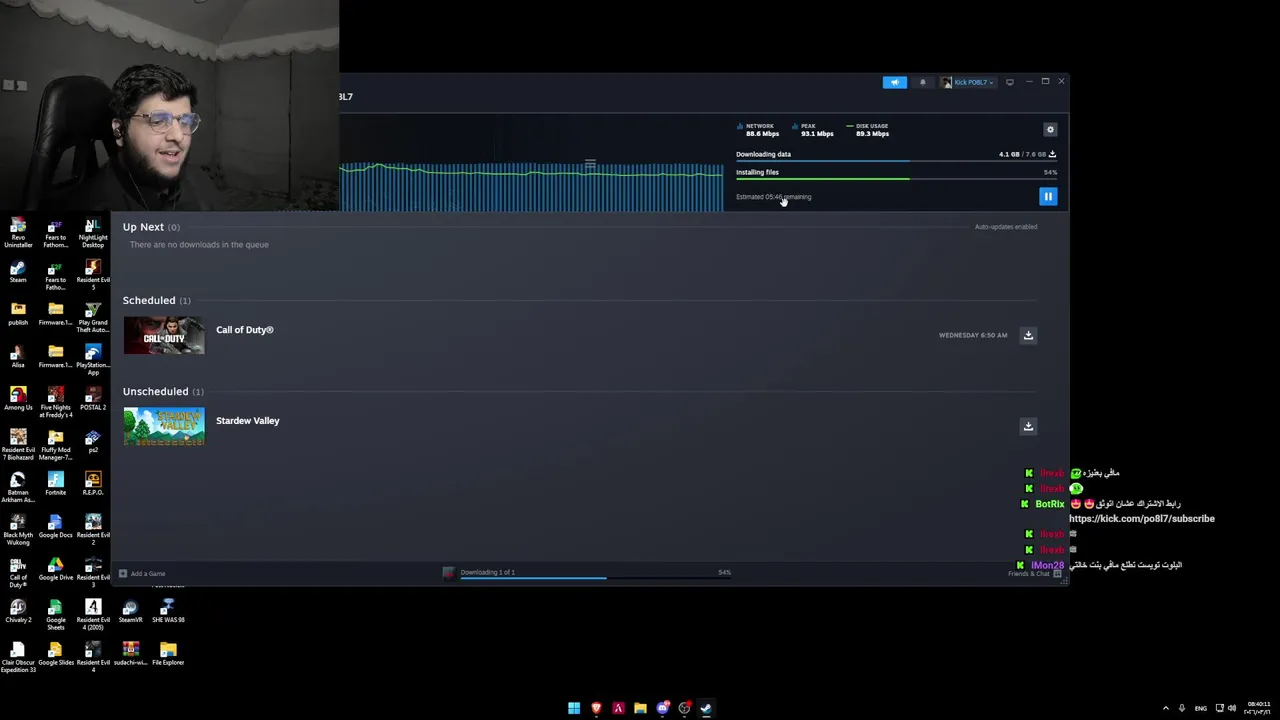Show hidden system tray icons

coord(1165,708)
